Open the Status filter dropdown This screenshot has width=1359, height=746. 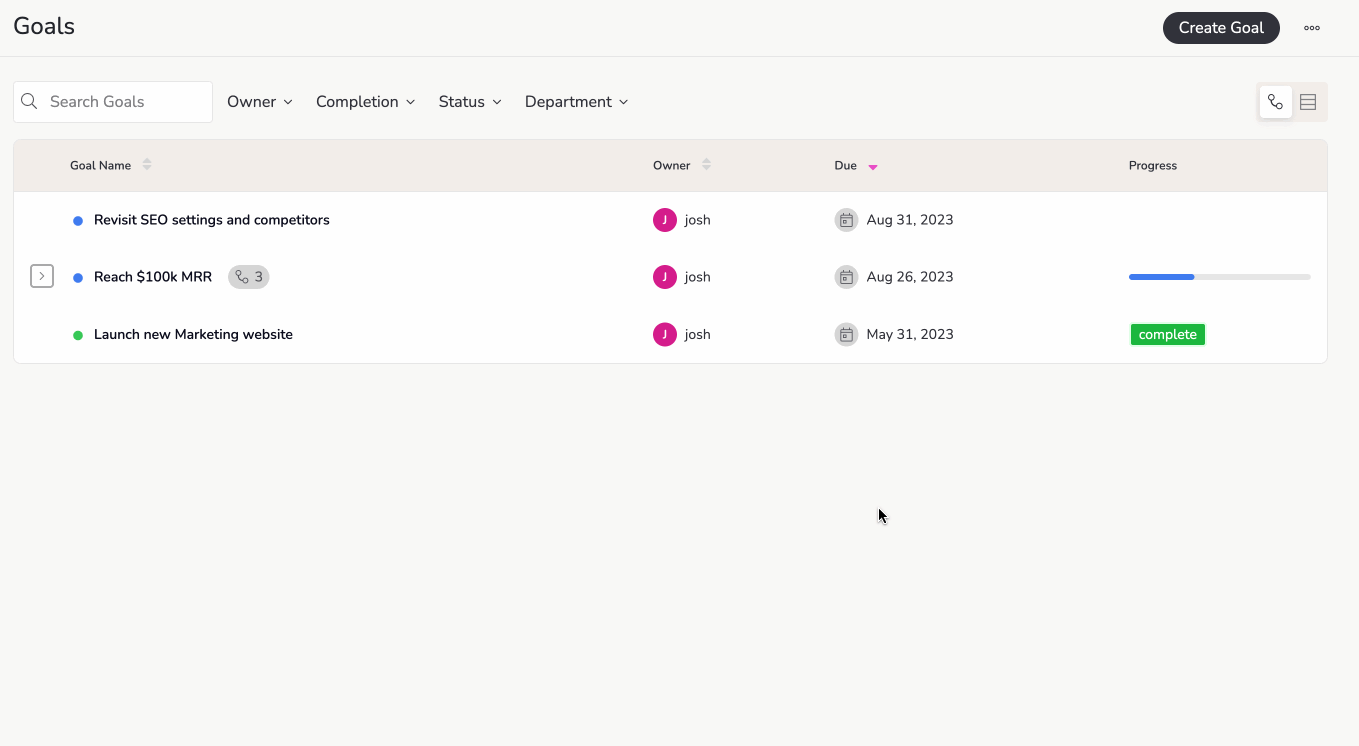(470, 102)
